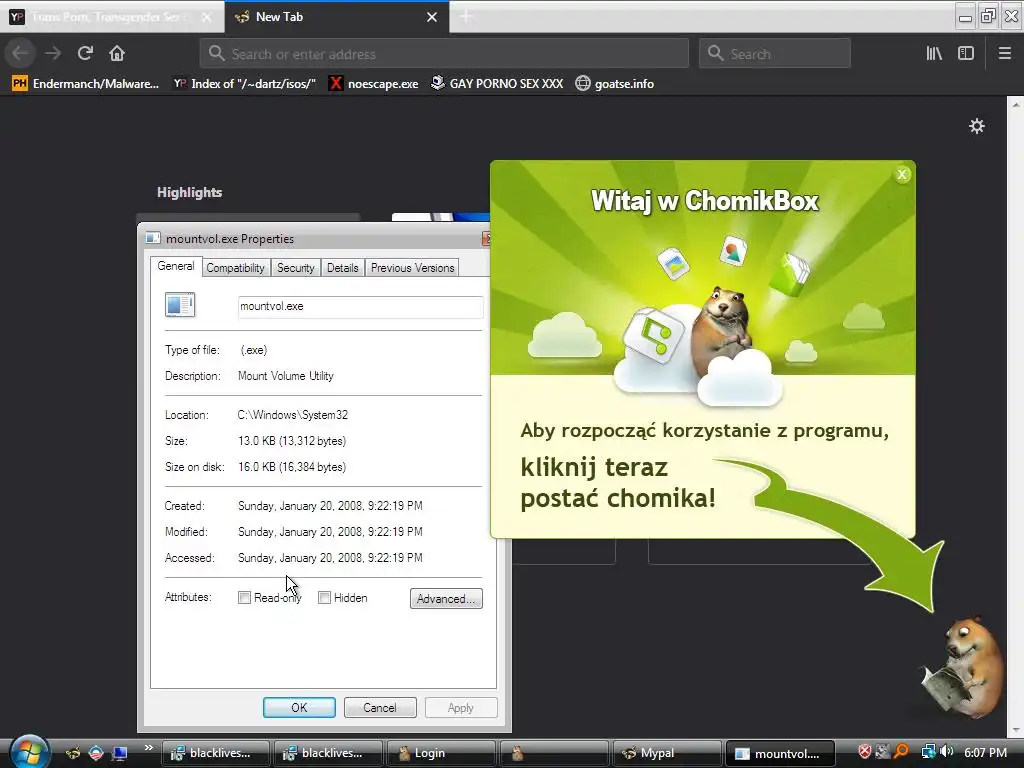Screen dimensions: 1024x768
Task: Go back to the previous page
Action: 21,54
